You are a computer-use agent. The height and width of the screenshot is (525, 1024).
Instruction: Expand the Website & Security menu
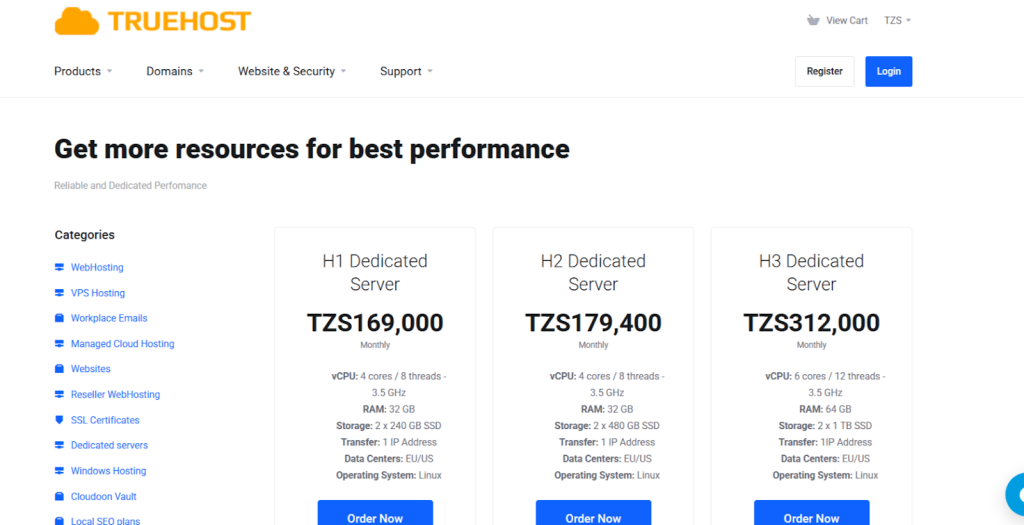292,71
